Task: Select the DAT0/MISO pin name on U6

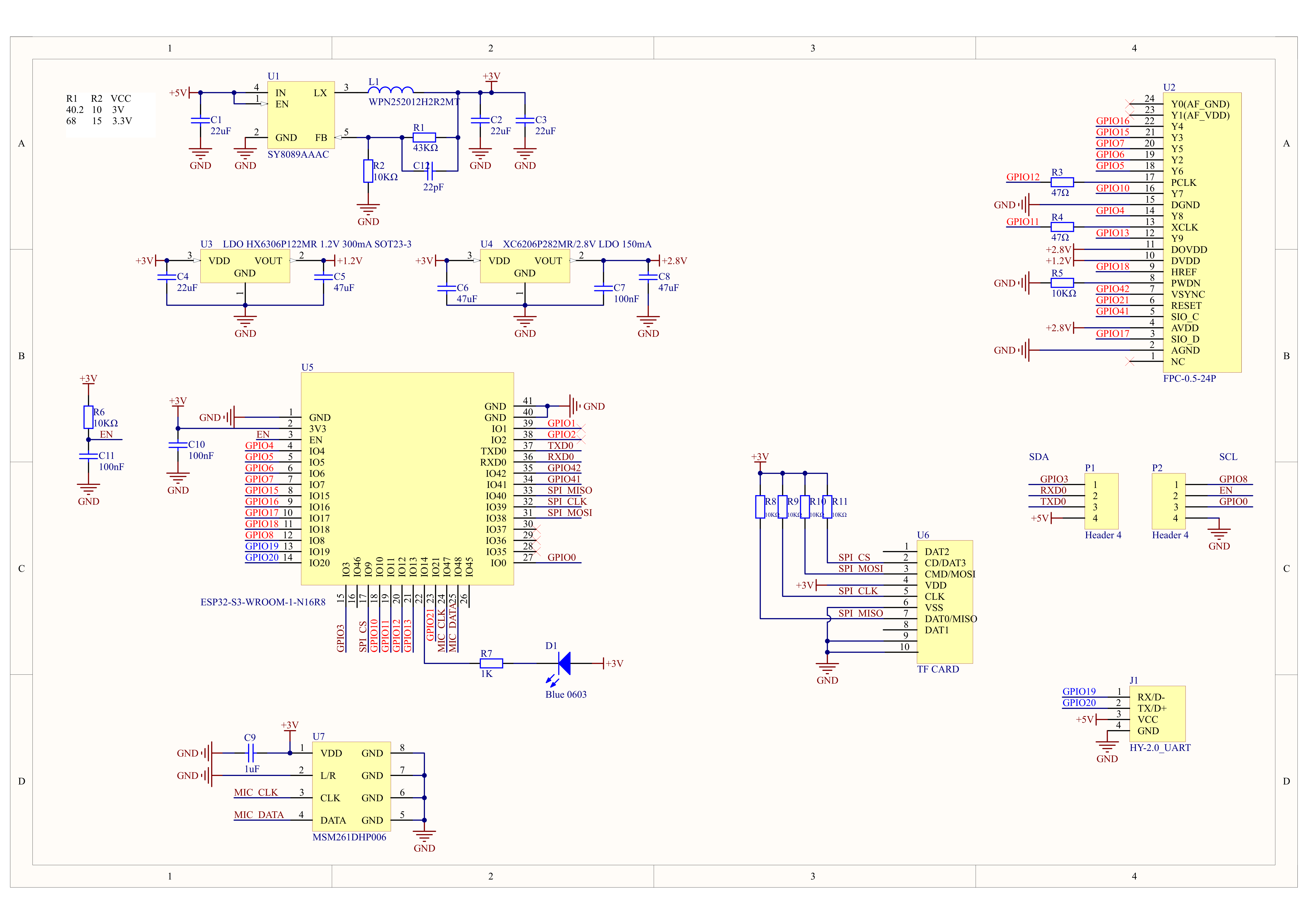Action: pyautogui.click(x=951, y=619)
